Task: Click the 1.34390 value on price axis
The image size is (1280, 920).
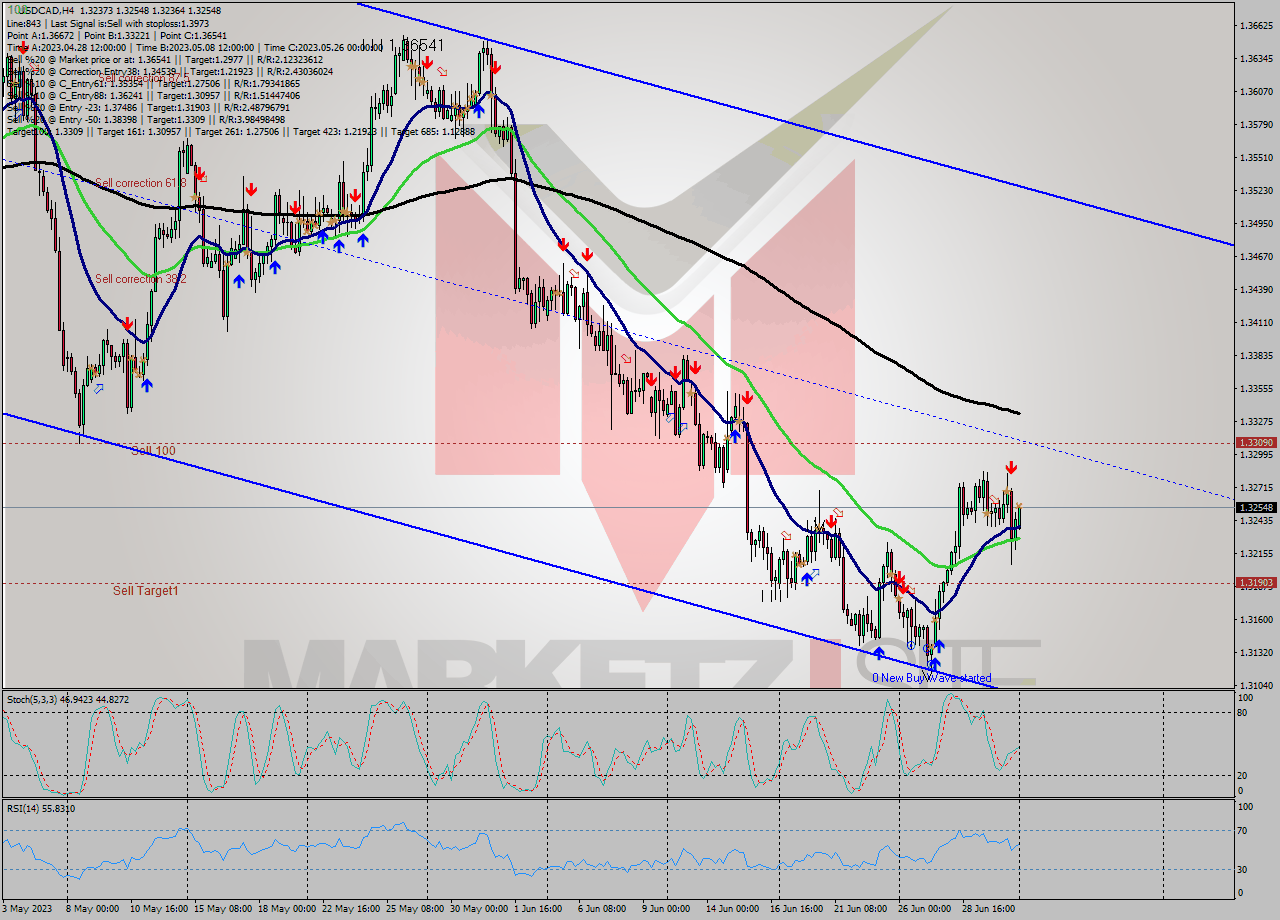Action: click(x=1256, y=289)
